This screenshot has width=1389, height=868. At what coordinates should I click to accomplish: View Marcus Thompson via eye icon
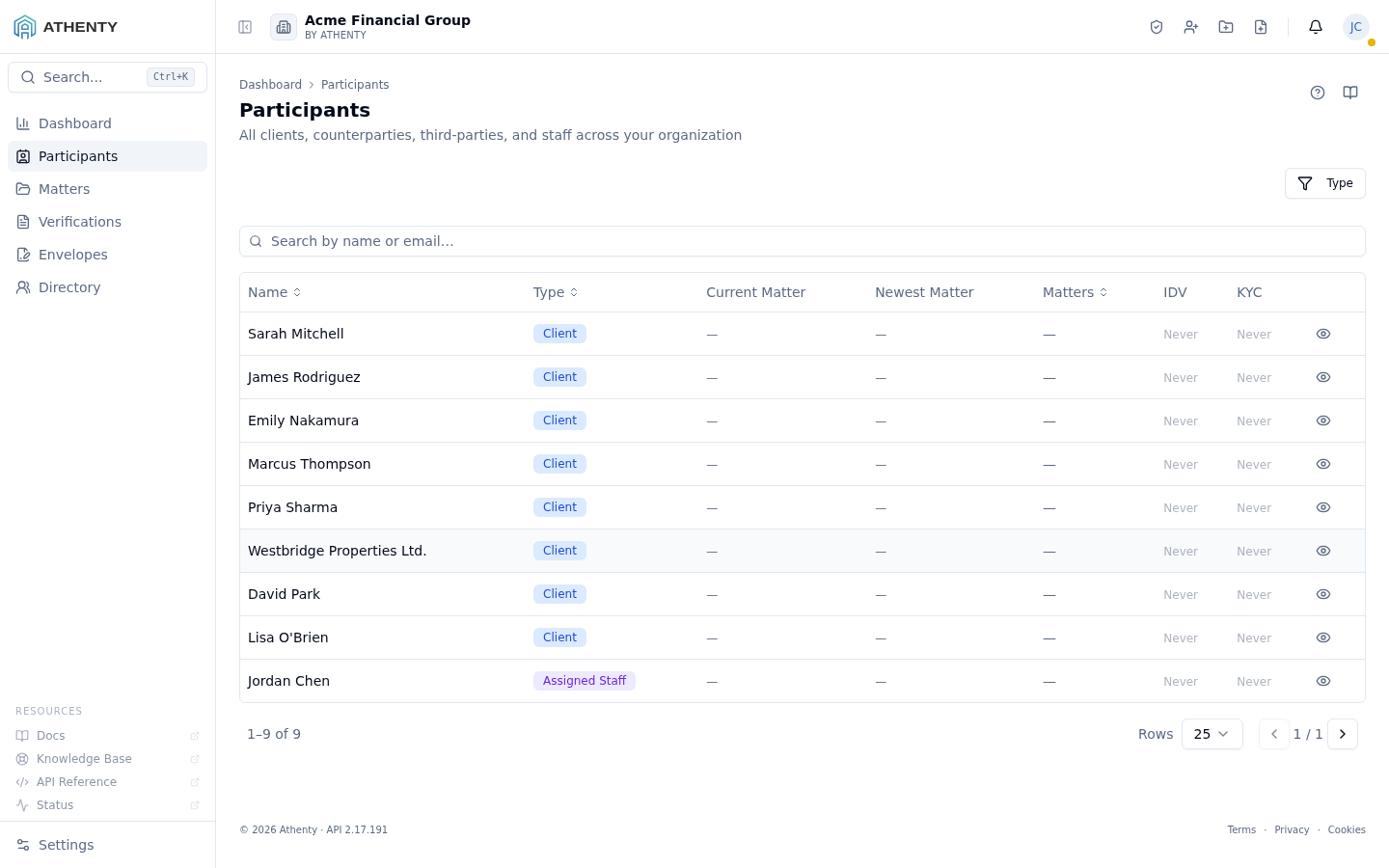point(1323,464)
